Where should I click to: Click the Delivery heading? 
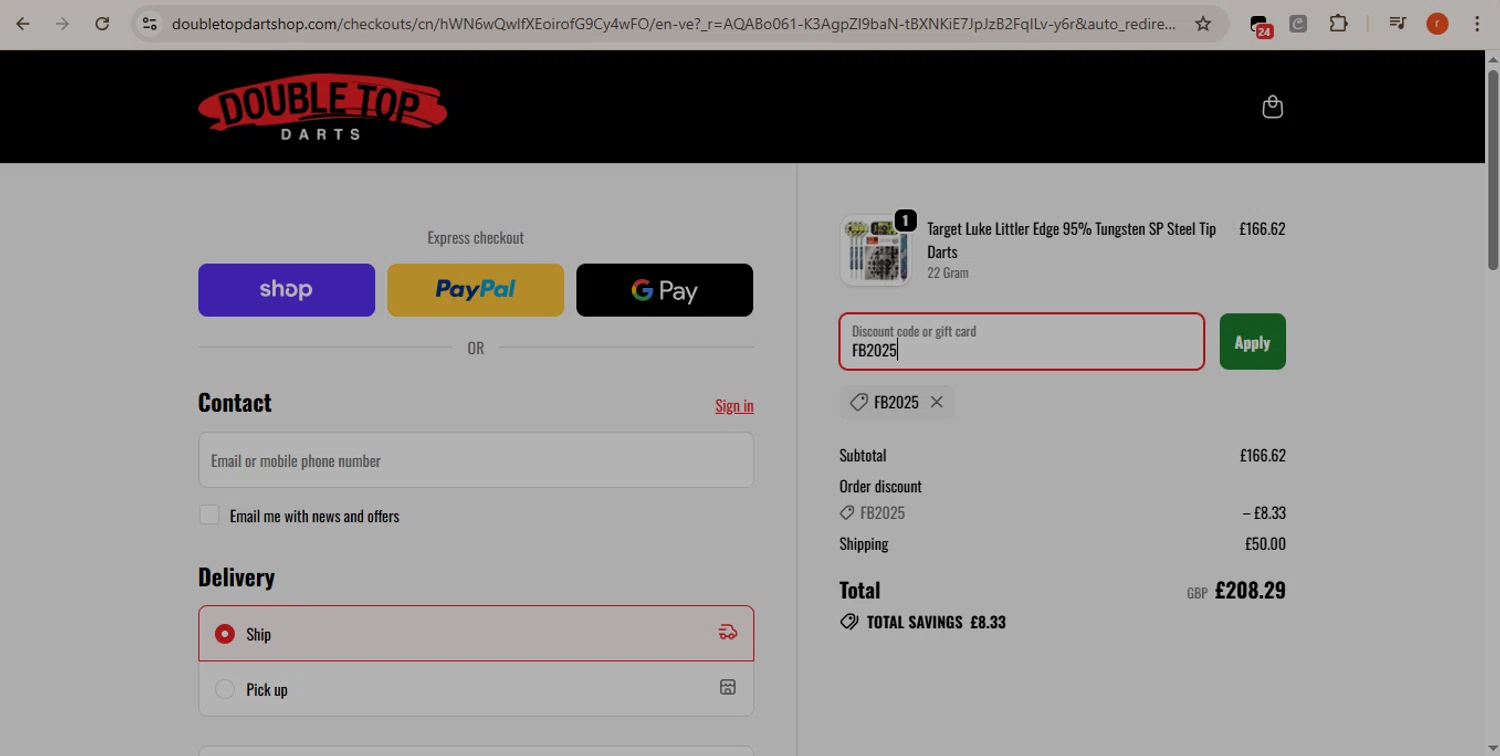coord(236,577)
